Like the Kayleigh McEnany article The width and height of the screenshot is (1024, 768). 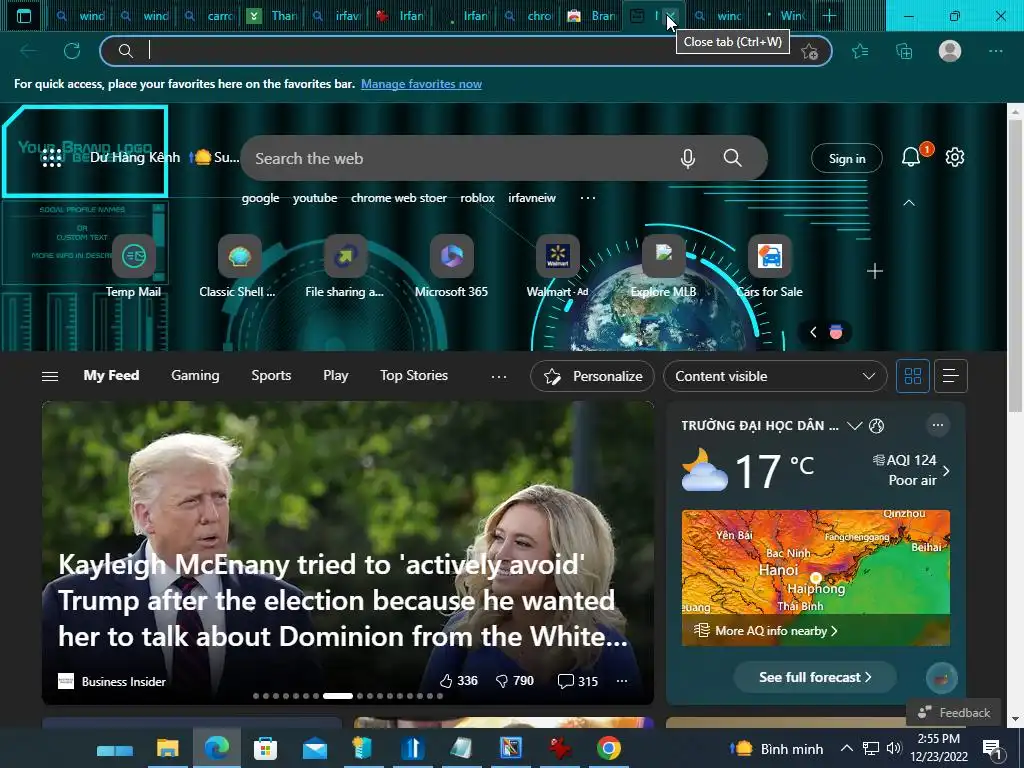tap(458, 681)
